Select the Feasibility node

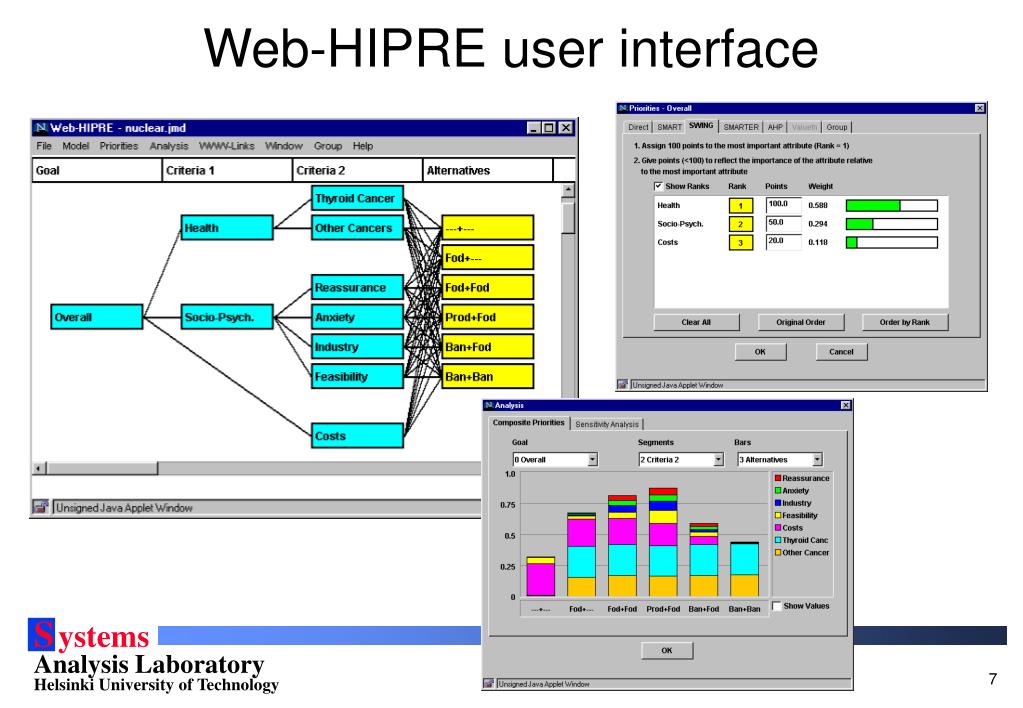click(358, 377)
